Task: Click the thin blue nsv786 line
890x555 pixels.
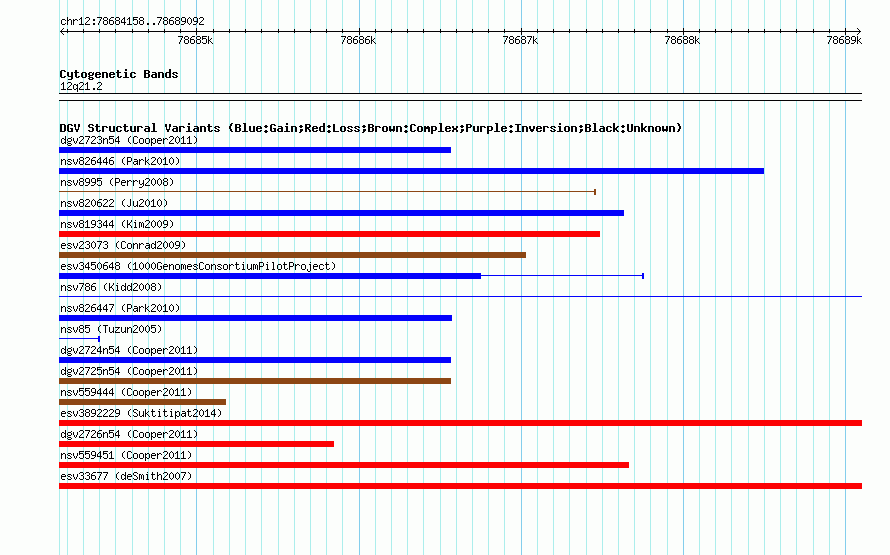Action: tap(460, 296)
